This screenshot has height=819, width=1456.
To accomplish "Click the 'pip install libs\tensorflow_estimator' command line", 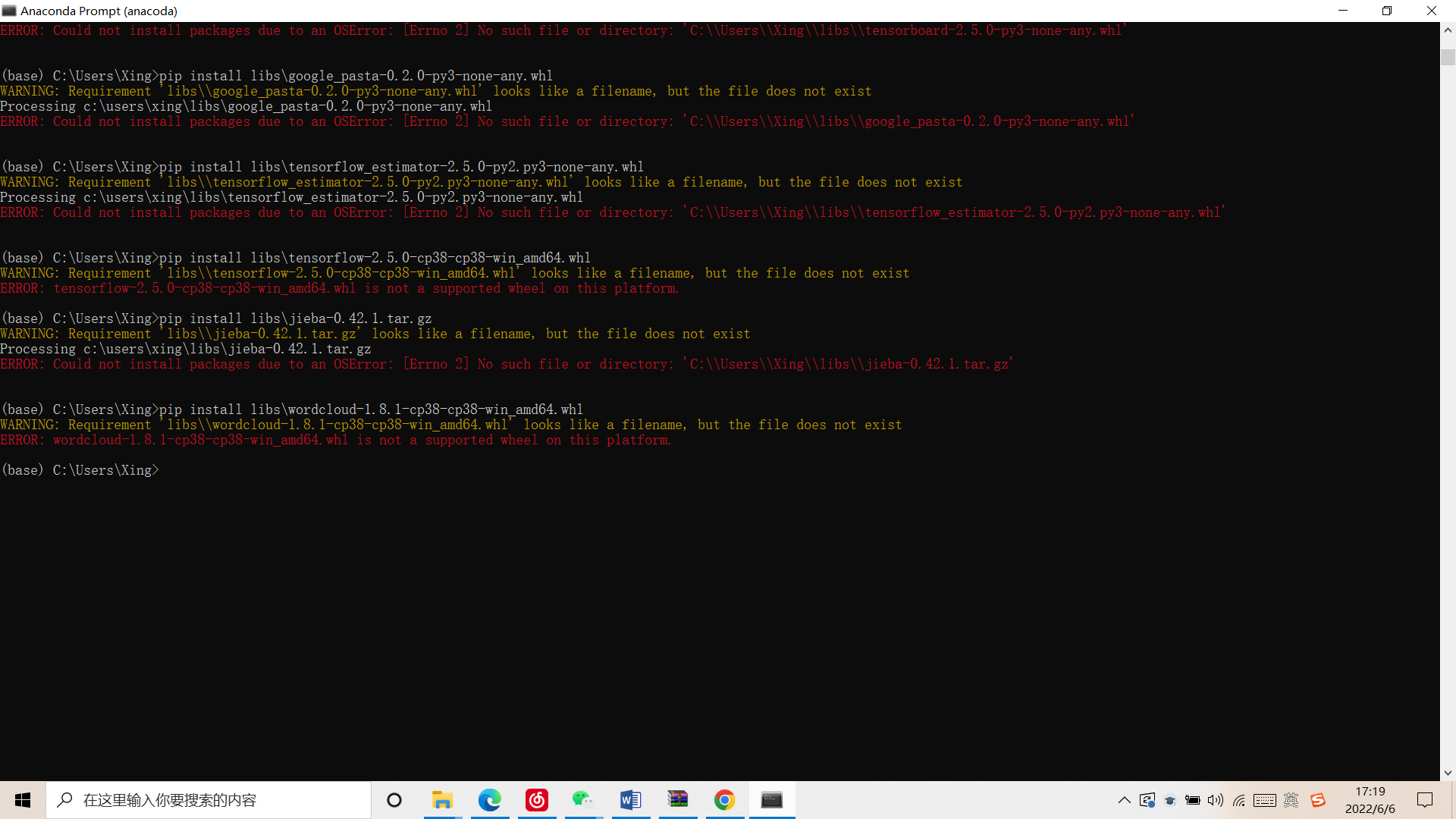I will point(322,167).
